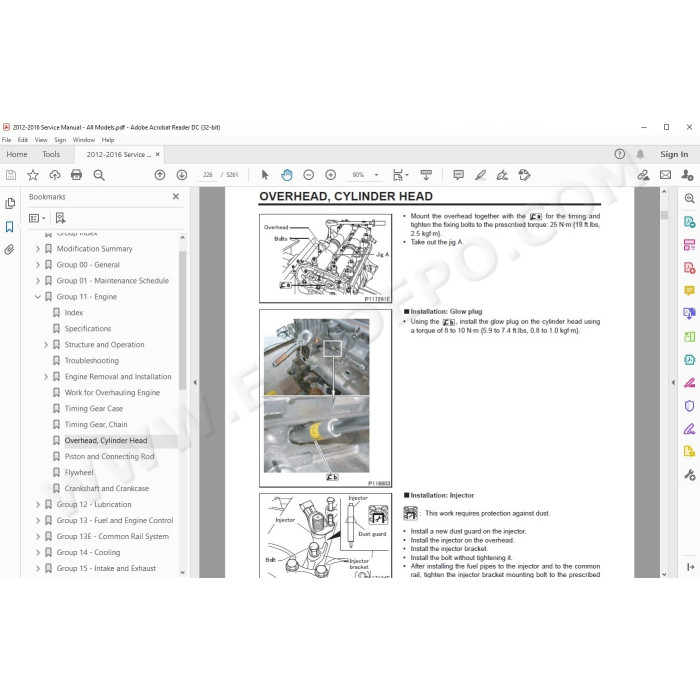Find current bookmark icon

coord(60,218)
